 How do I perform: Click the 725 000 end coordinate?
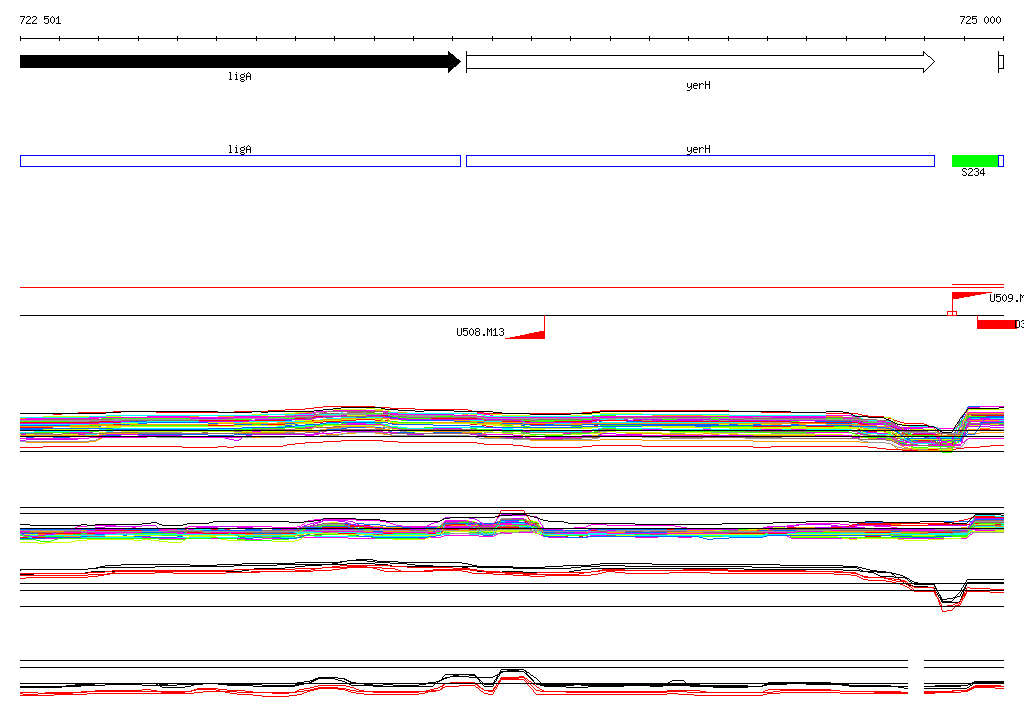coord(979,20)
